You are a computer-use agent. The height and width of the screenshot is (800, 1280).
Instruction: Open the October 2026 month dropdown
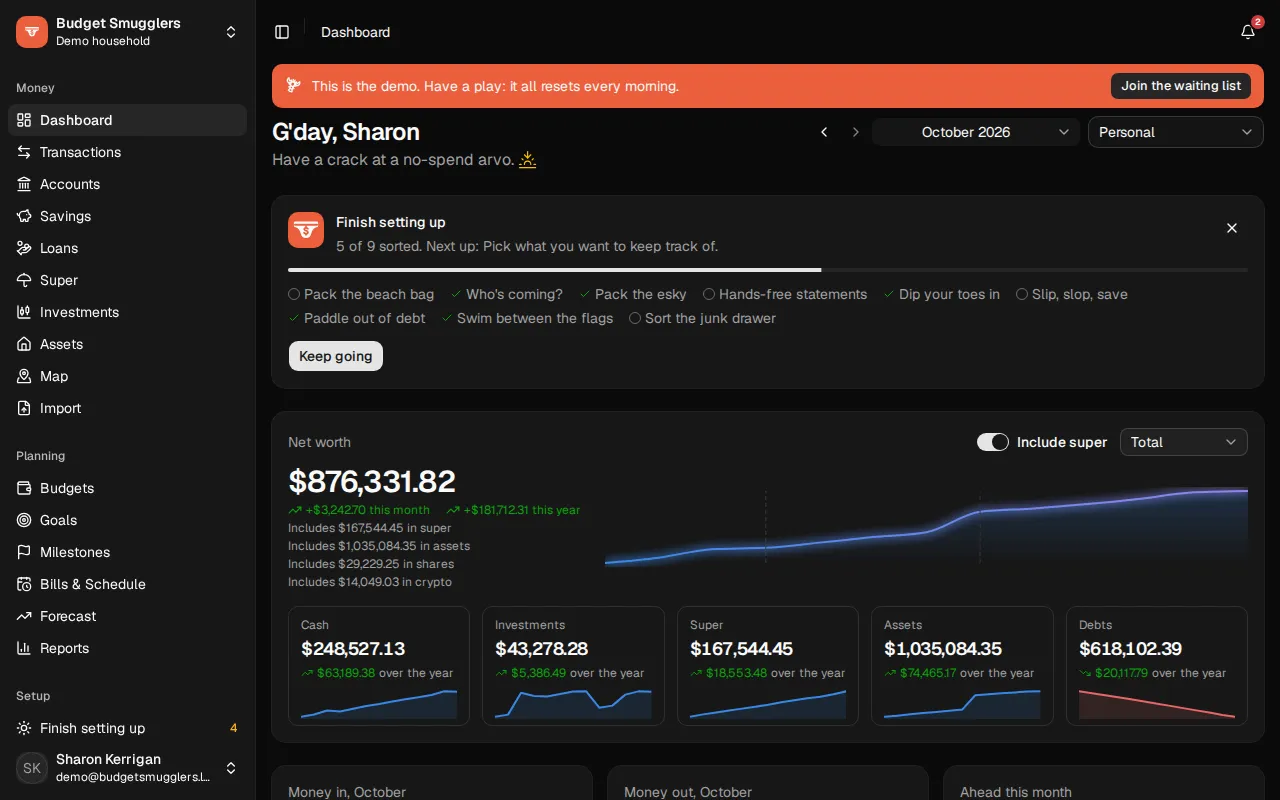(x=976, y=132)
